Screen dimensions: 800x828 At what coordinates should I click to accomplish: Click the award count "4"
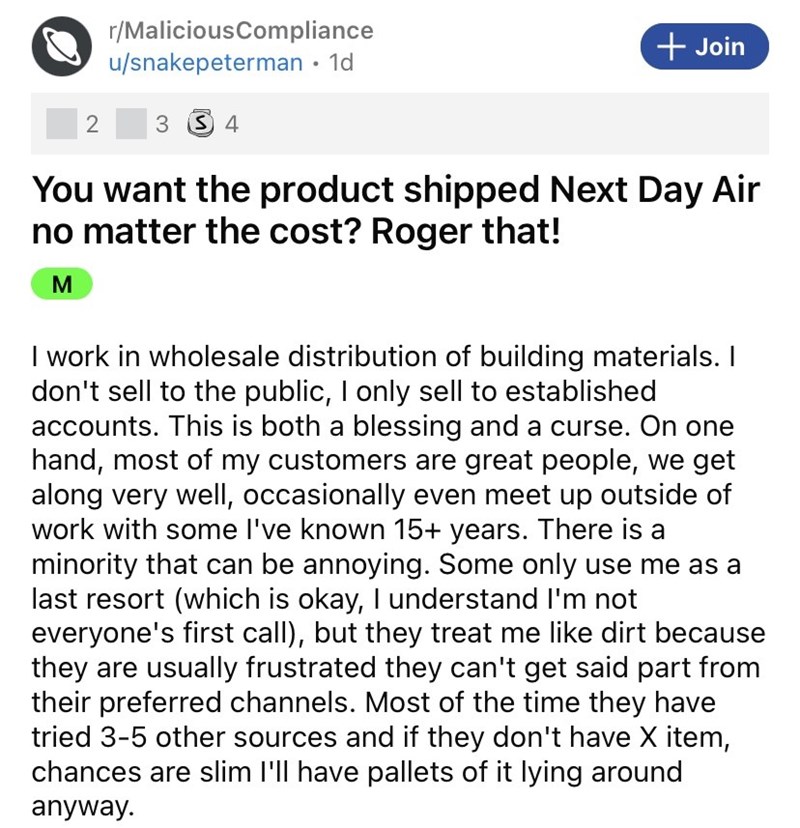[x=231, y=125]
